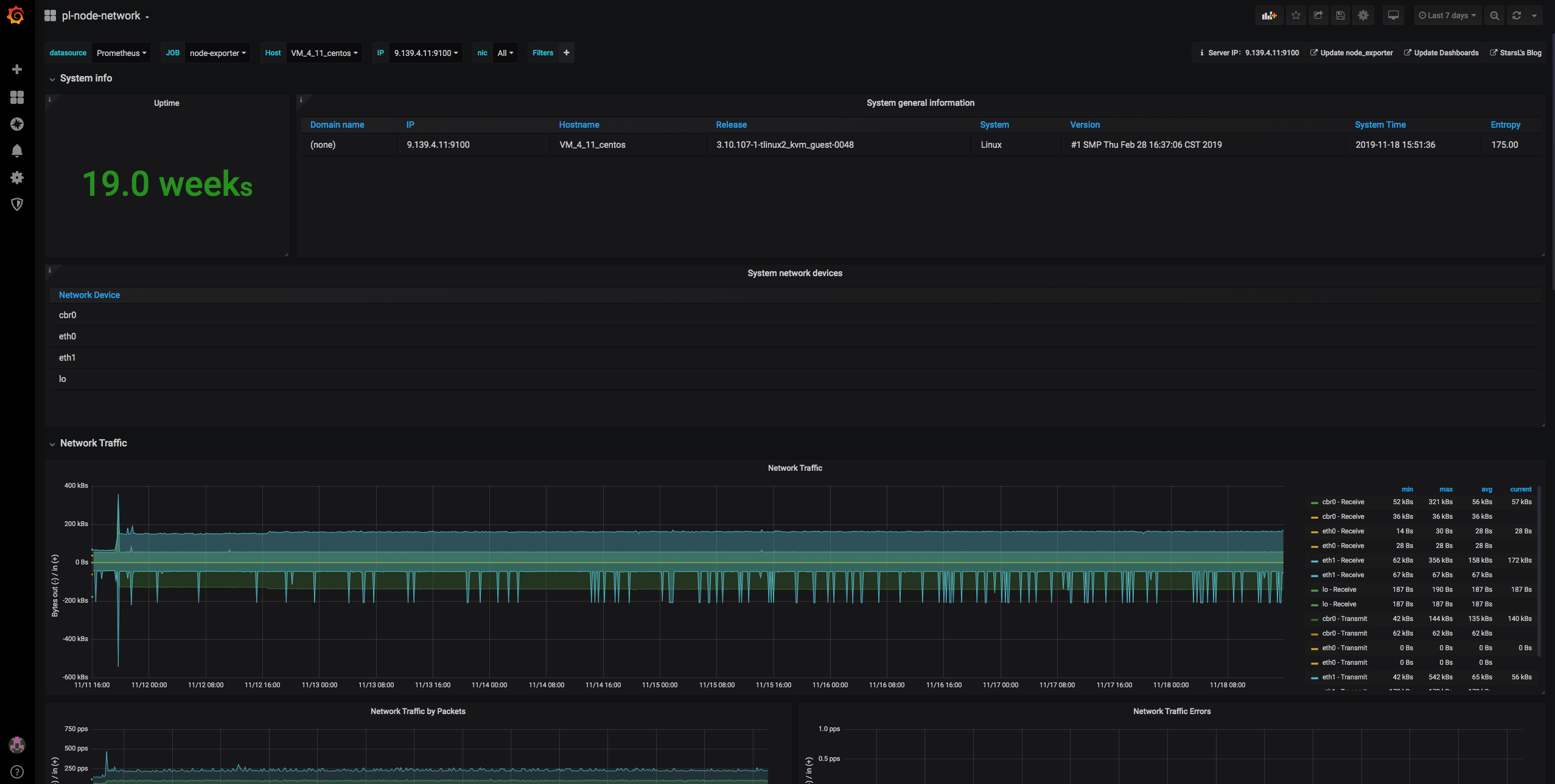Refresh the dashboard
This screenshot has height=784, width=1555.
pos(1517,16)
